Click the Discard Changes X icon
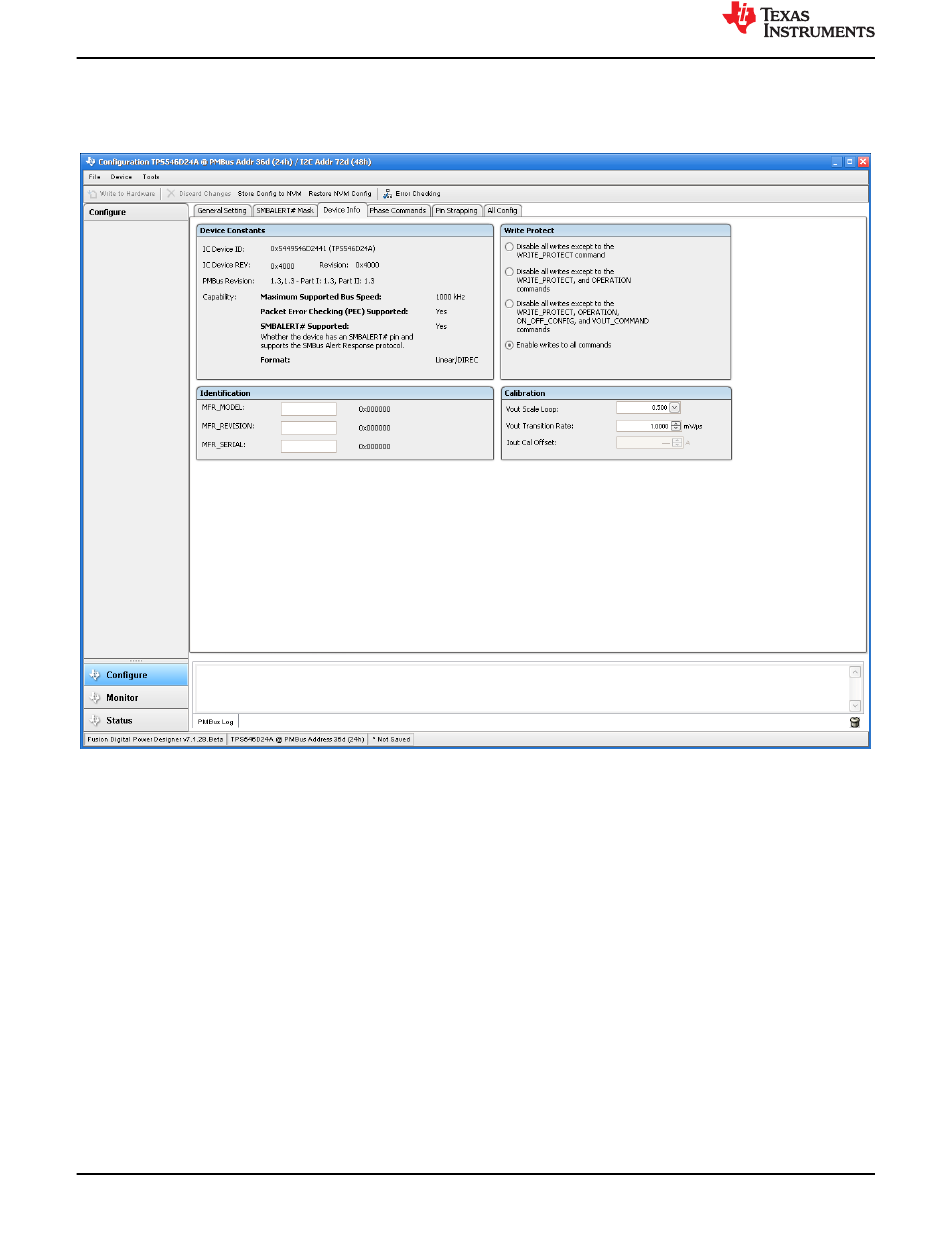The width and height of the screenshot is (950, 1237). tap(171, 193)
